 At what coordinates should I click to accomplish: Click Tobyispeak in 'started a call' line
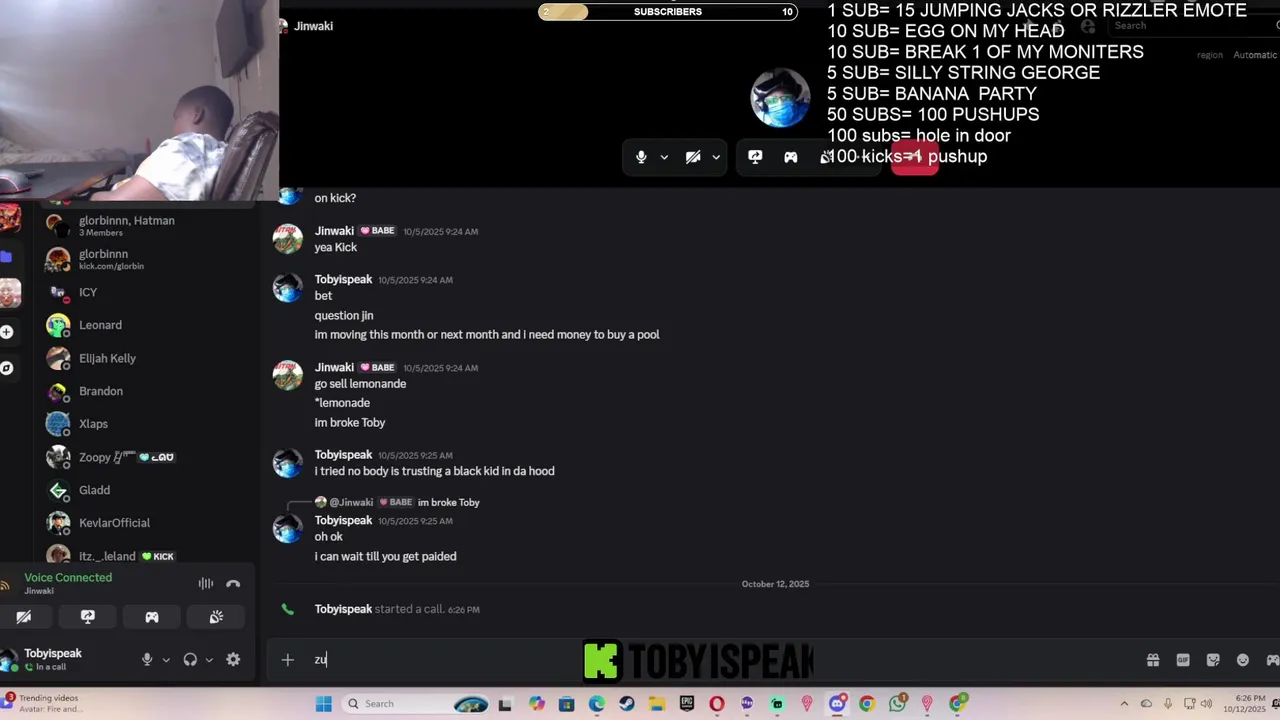pos(343,609)
